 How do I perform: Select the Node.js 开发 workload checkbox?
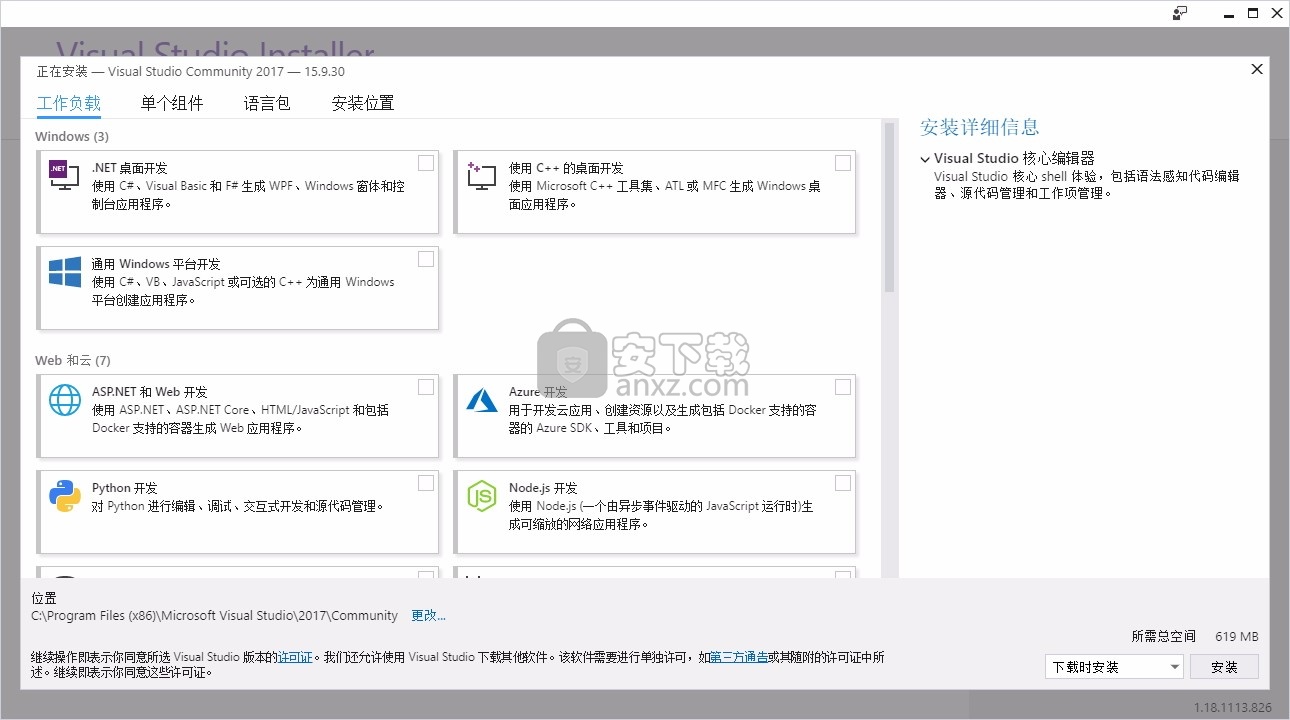pos(843,483)
